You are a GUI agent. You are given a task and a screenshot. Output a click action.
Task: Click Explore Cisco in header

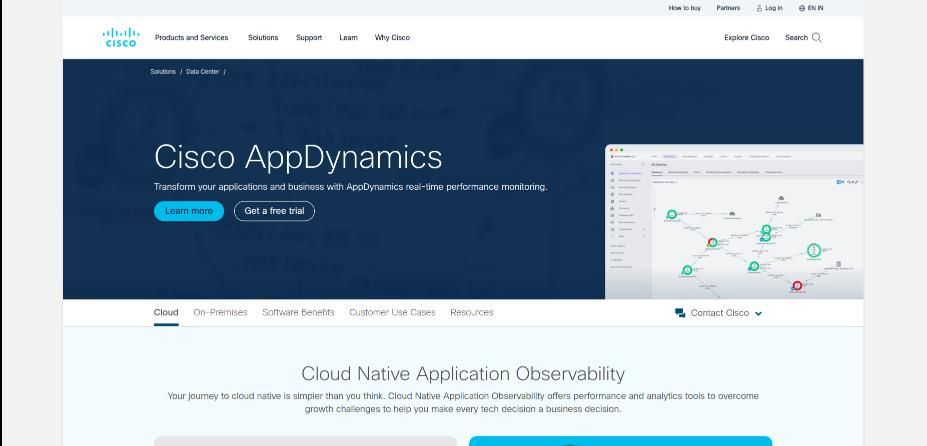pos(747,37)
